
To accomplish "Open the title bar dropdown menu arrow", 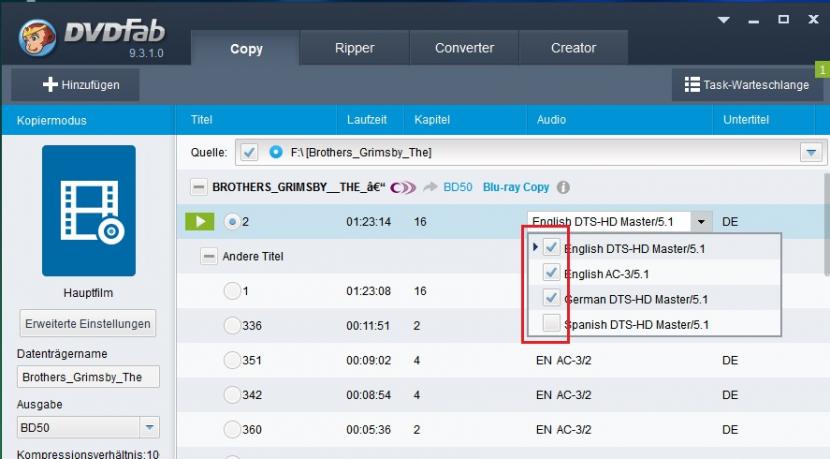I will [x=724, y=19].
